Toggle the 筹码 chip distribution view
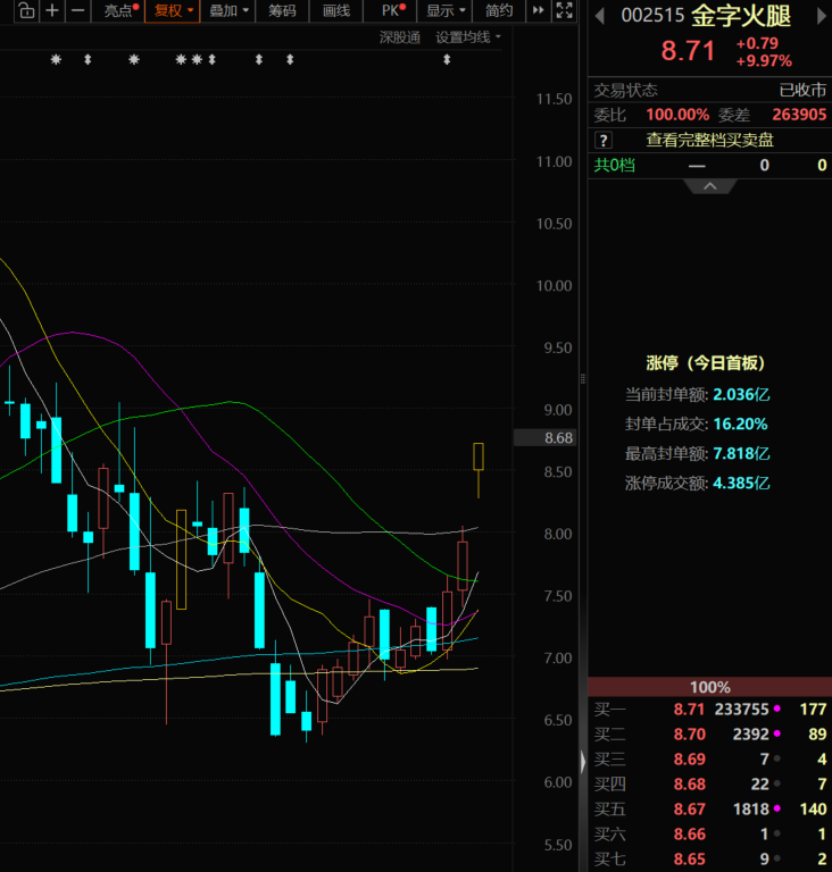This screenshot has width=832, height=872. (x=282, y=10)
